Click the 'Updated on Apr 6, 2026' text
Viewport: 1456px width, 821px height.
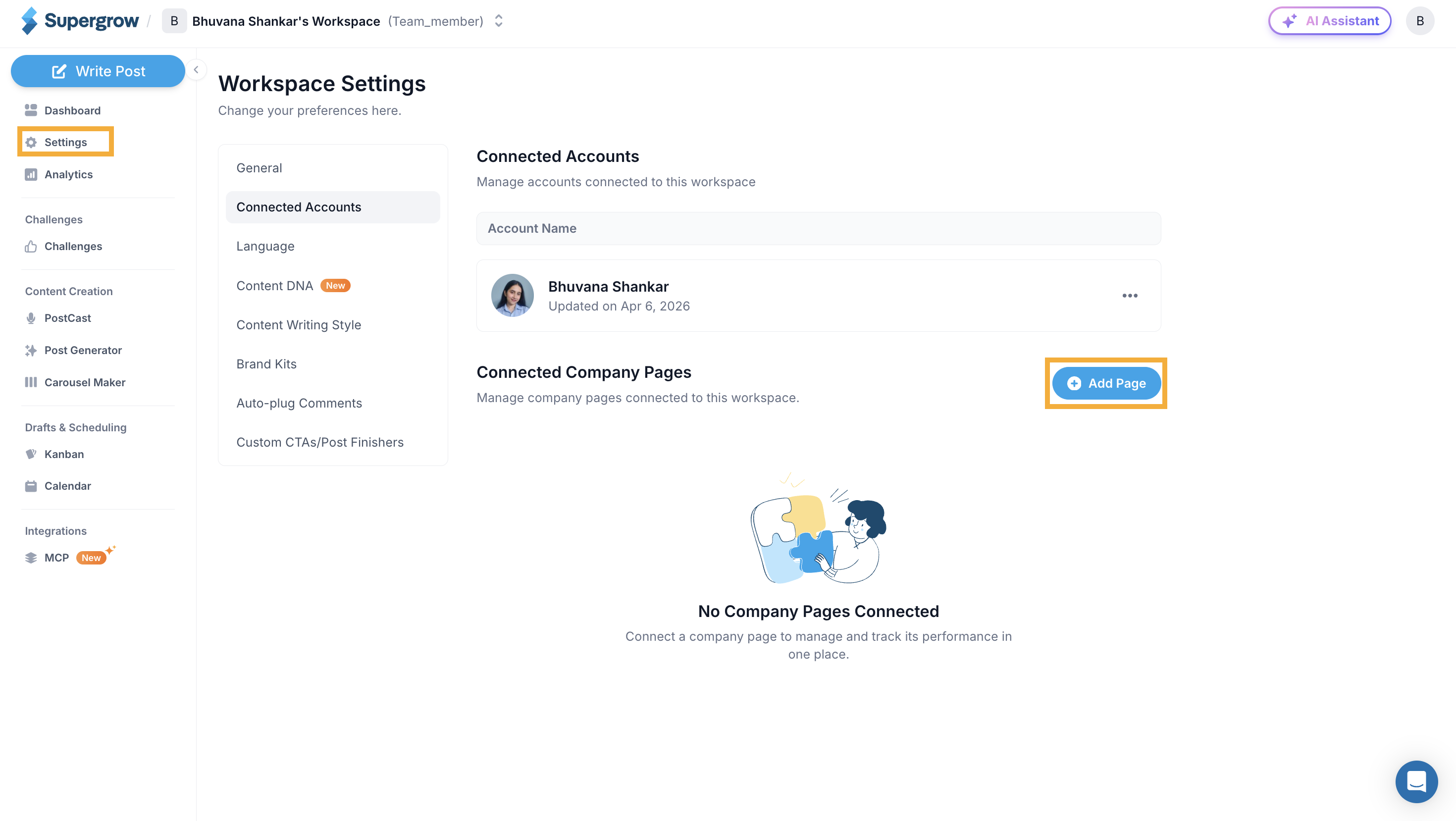619,306
